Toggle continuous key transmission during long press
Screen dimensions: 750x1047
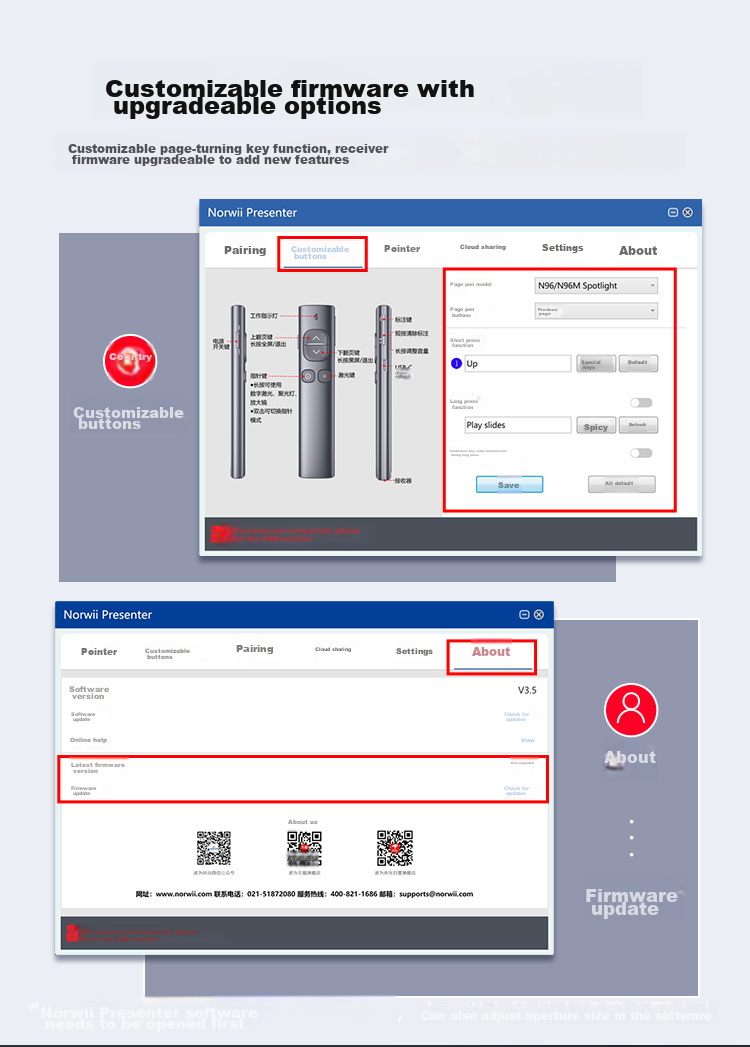(x=641, y=453)
